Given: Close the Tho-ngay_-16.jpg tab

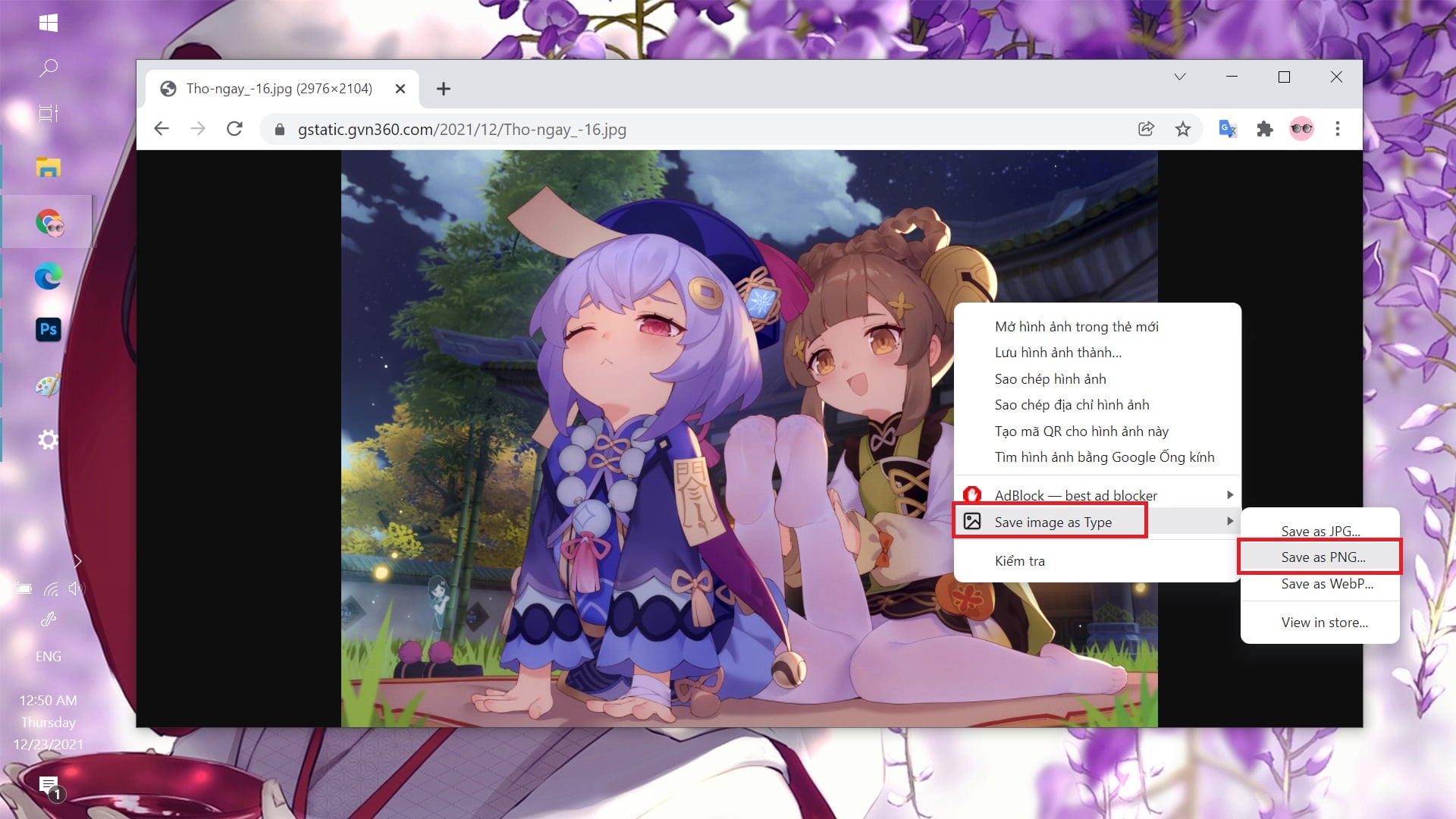Looking at the screenshot, I should click(400, 89).
